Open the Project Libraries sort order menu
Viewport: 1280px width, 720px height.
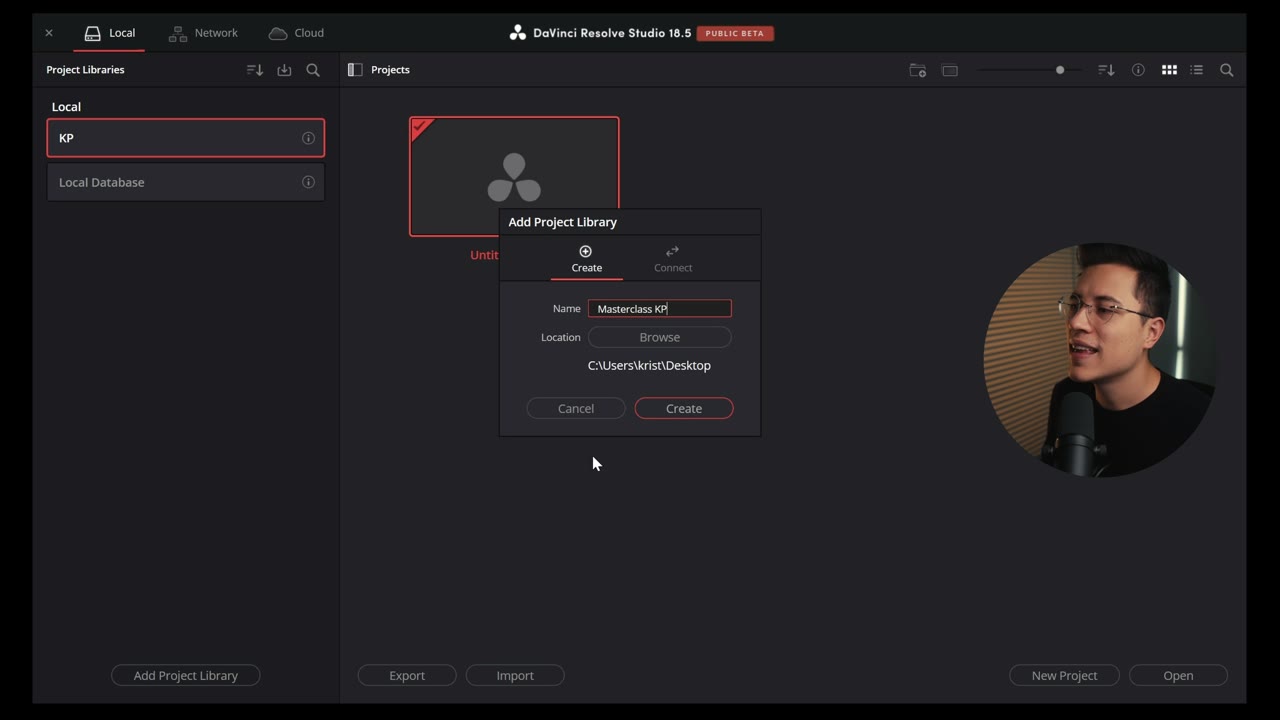[x=255, y=70]
